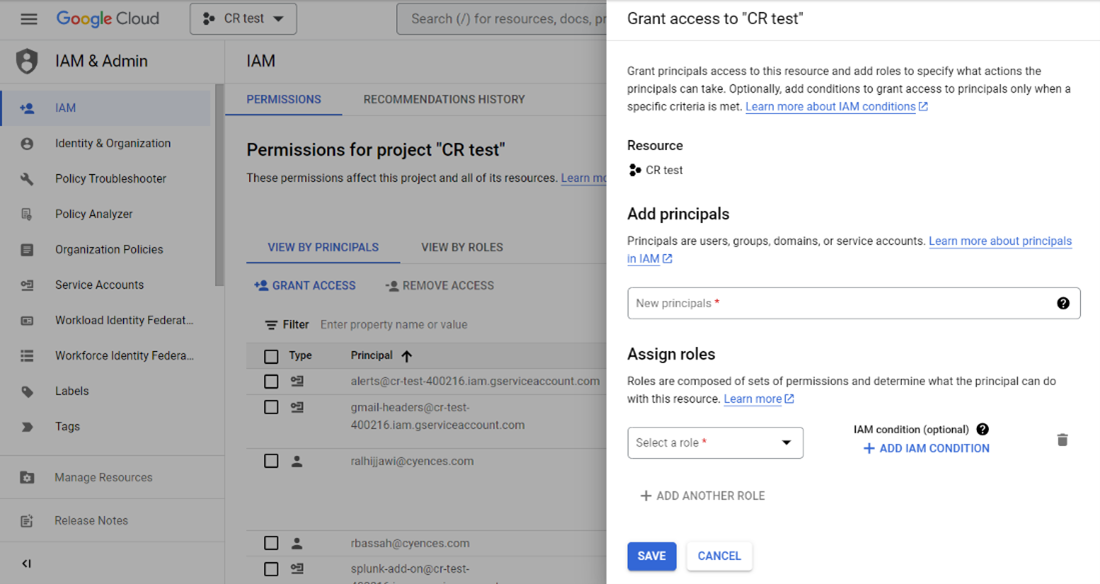Click the Identity & Organization sidebar icon
The image size is (1100, 584).
[x=27, y=143]
